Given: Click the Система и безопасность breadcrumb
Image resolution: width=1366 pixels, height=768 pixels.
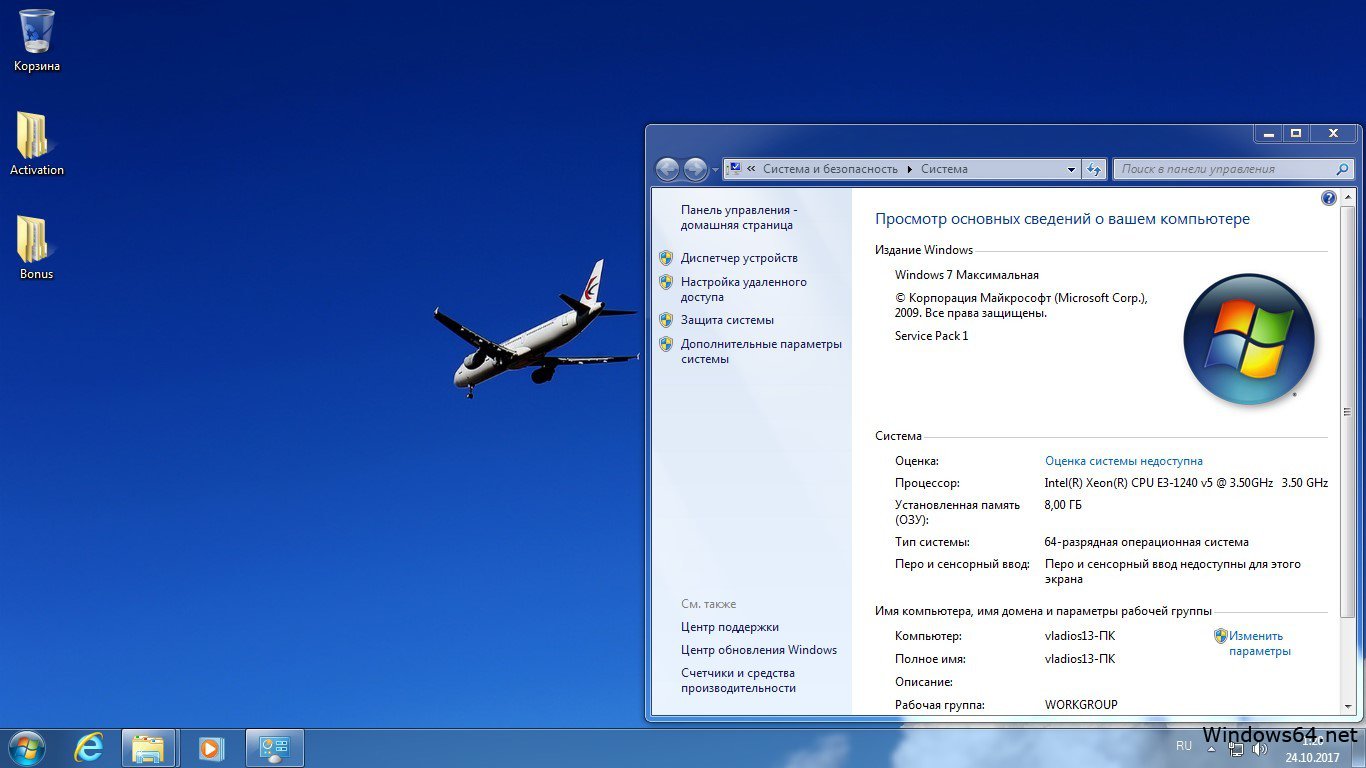Looking at the screenshot, I should [x=830, y=169].
